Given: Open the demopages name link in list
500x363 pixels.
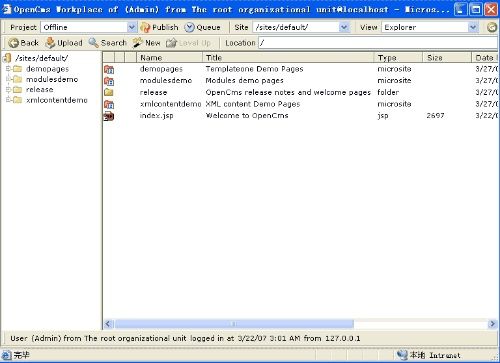Looking at the screenshot, I should 161,69.
